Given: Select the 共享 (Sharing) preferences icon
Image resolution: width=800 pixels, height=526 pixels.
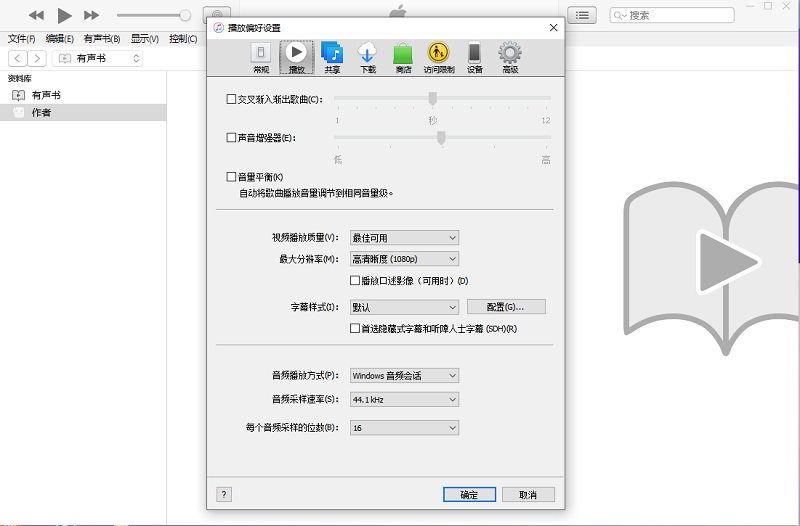Looking at the screenshot, I should [332, 57].
